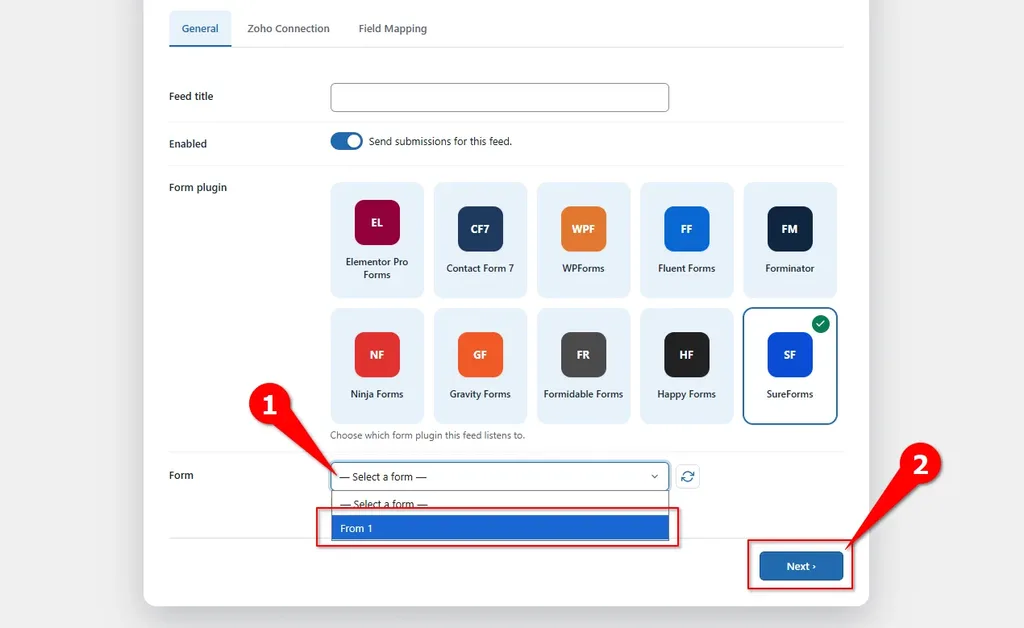Select the Ninja Forms plugin icon
The height and width of the screenshot is (628, 1024).
[377, 354]
